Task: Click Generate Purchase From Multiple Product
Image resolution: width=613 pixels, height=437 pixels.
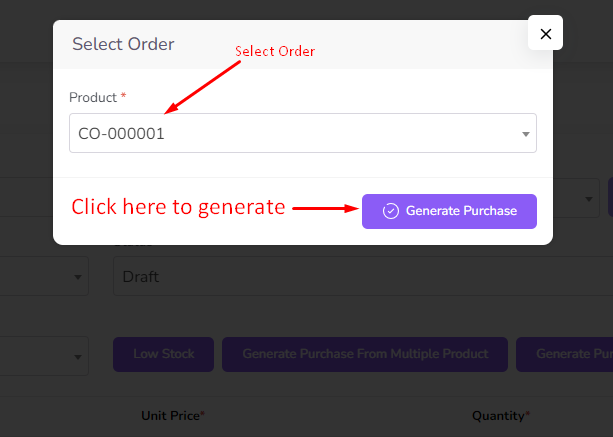Action: click(x=365, y=354)
